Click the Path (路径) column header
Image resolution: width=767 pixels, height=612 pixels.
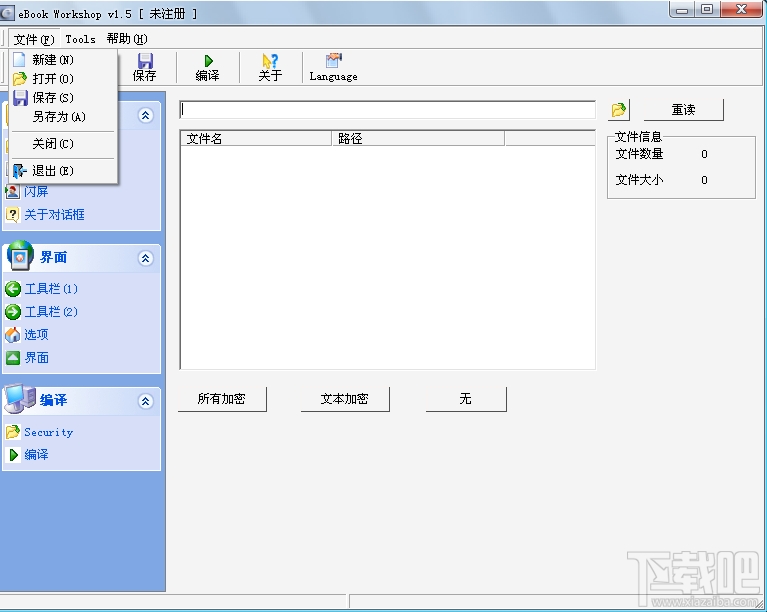[418, 139]
